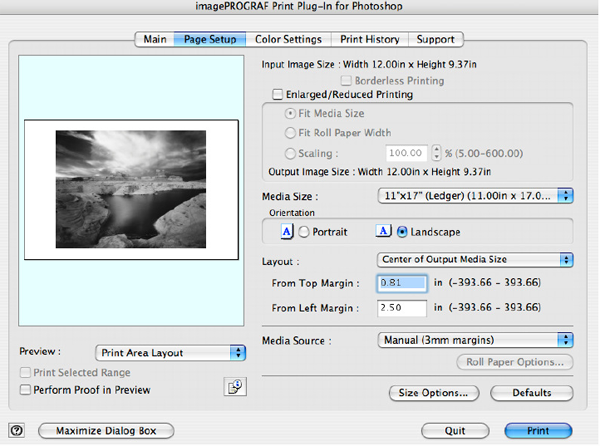Click the Scaling percentage stepper arrows
The width and height of the screenshot is (600, 446).
[x=436, y=153]
